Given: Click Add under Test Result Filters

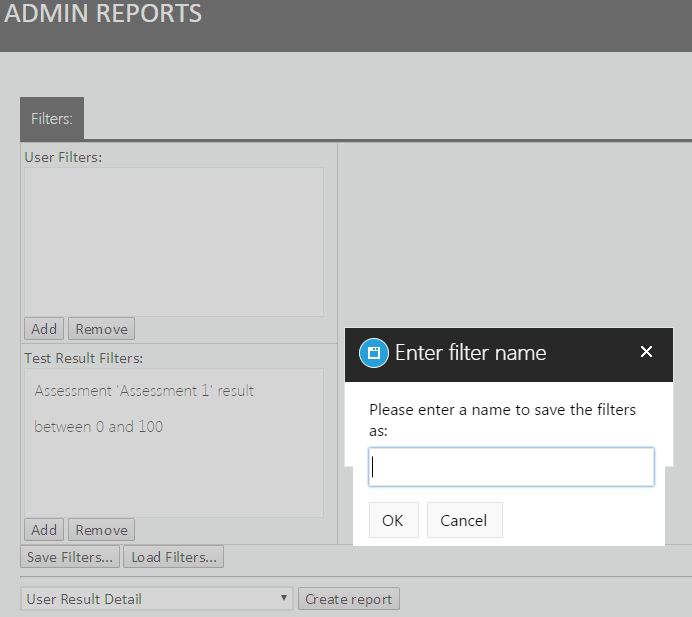Looking at the screenshot, I should pyautogui.click(x=44, y=530).
